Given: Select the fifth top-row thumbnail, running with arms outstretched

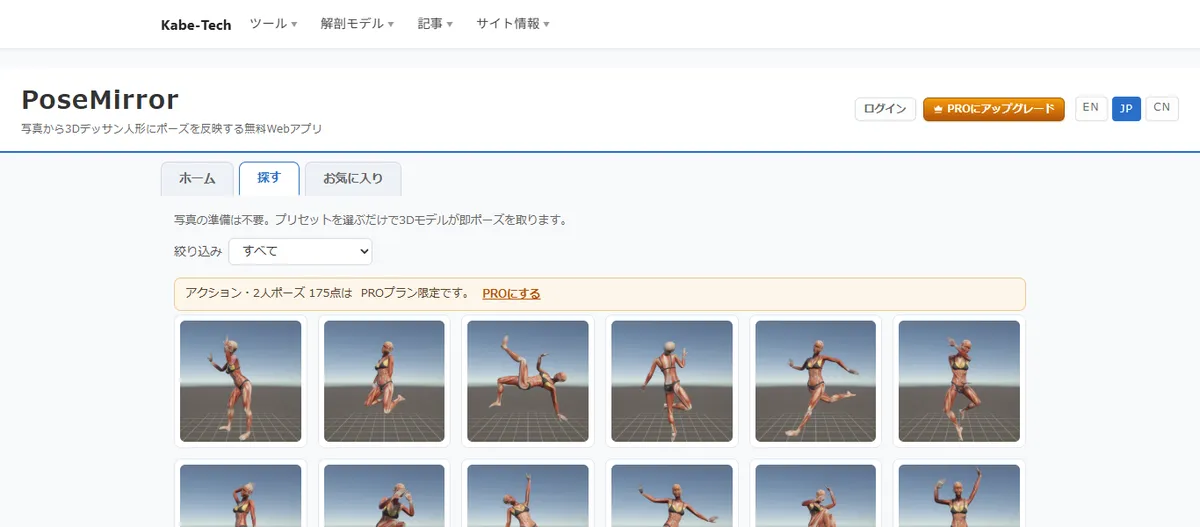Looking at the screenshot, I should pos(816,381).
